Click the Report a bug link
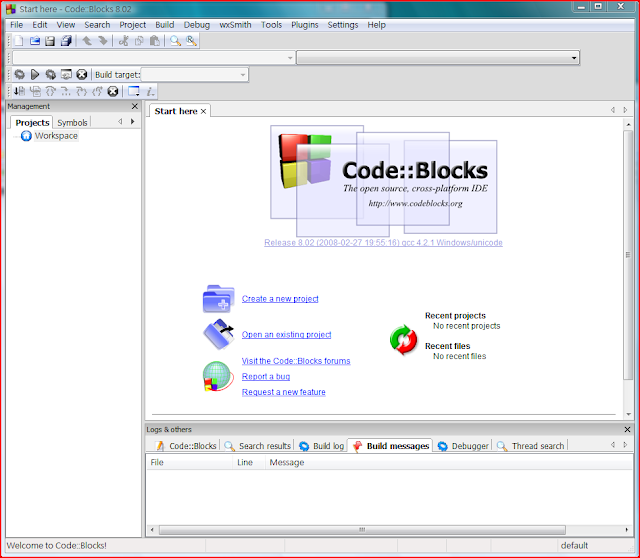The width and height of the screenshot is (640, 558). (x=266, y=376)
